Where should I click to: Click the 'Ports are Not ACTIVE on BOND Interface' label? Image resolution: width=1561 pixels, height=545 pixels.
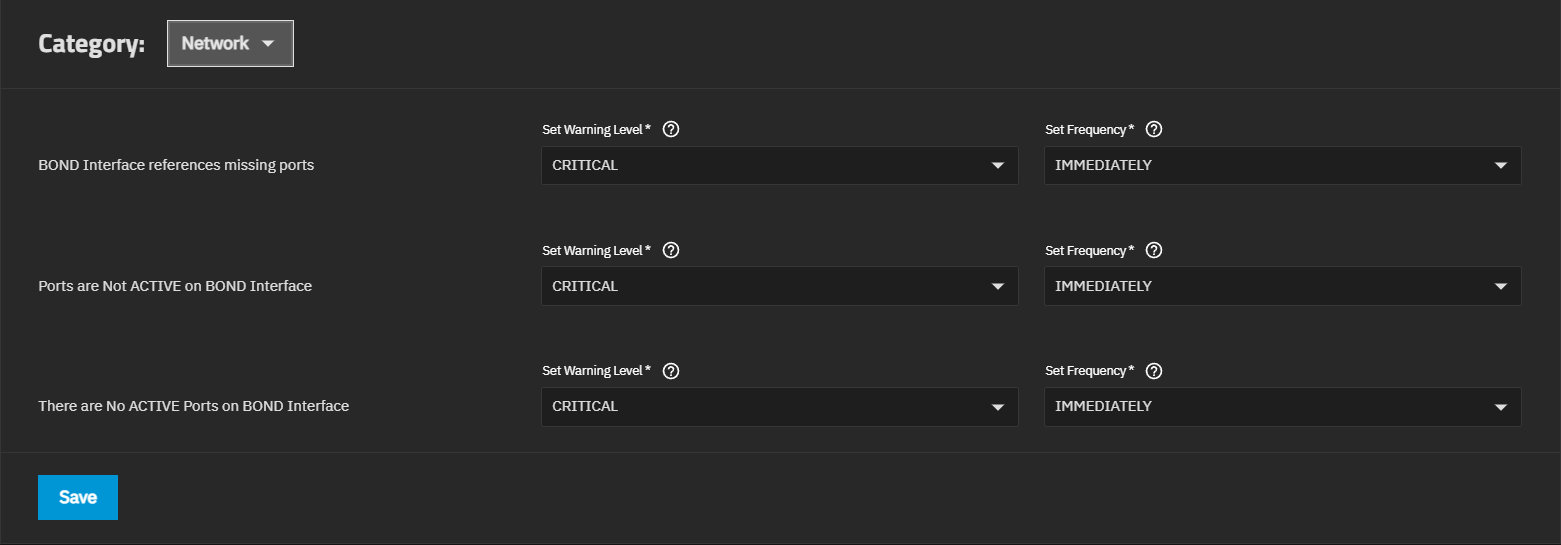(x=175, y=286)
